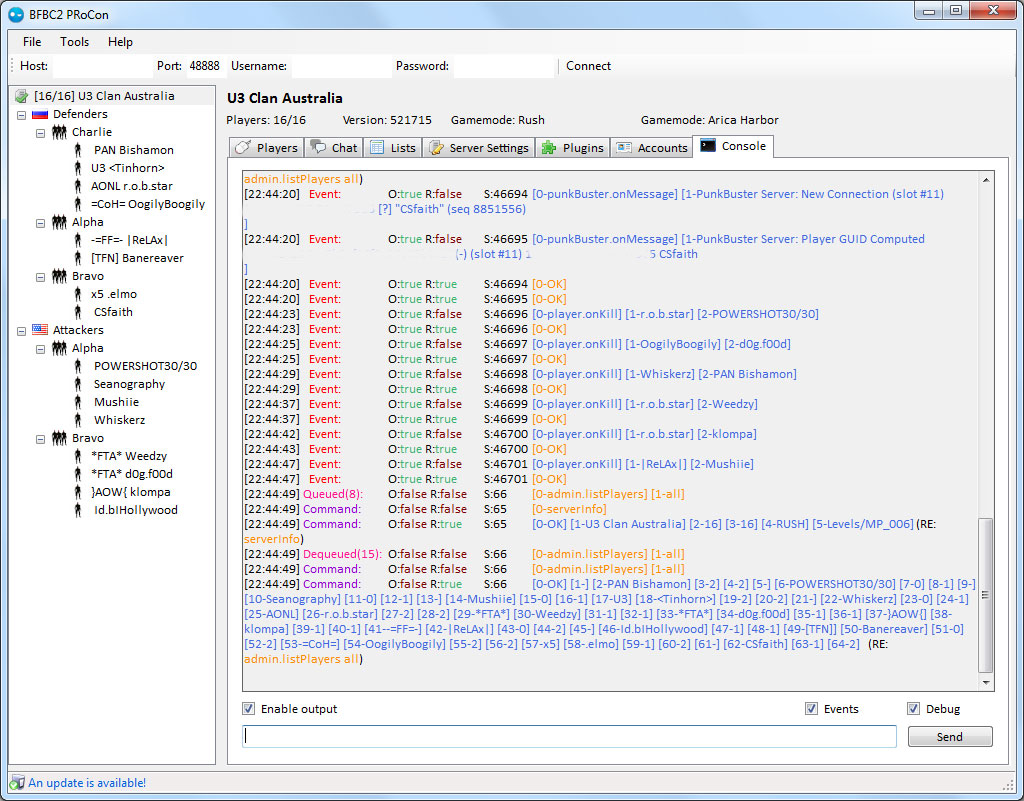1024x801 pixels.
Task: Click the squad icon beside Attackers' Bravo
Action: pyautogui.click(x=59, y=438)
